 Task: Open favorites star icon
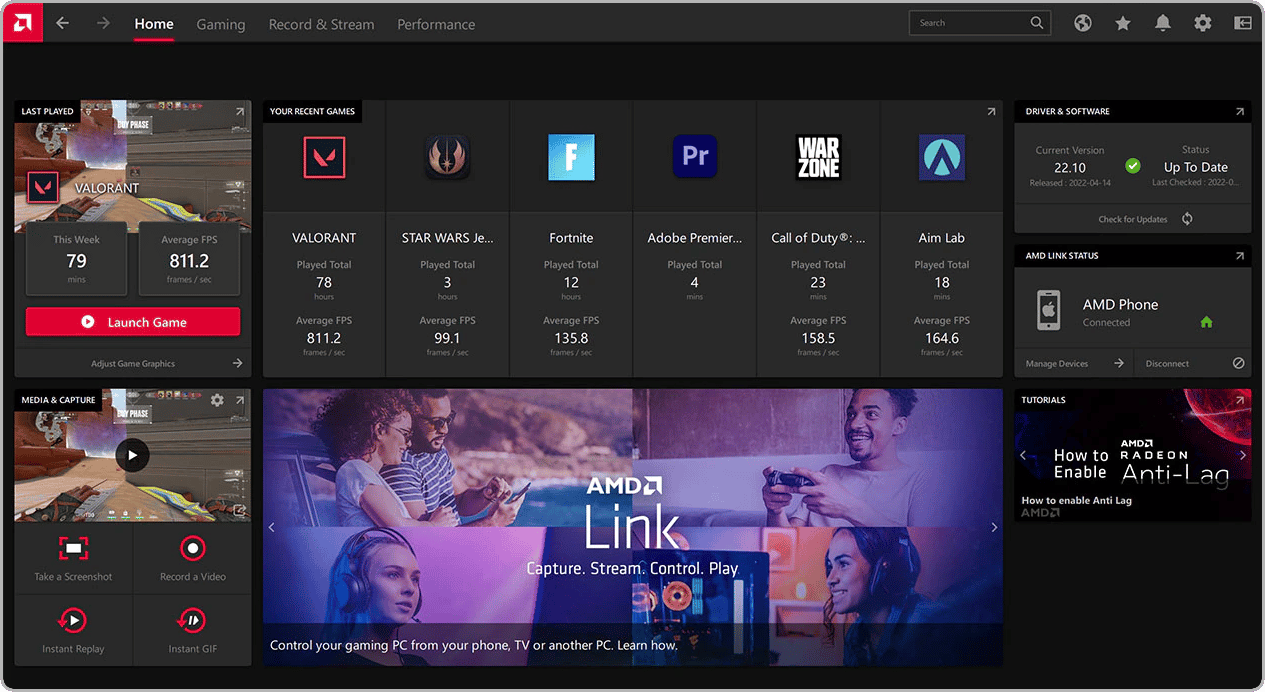(x=1123, y=23)
